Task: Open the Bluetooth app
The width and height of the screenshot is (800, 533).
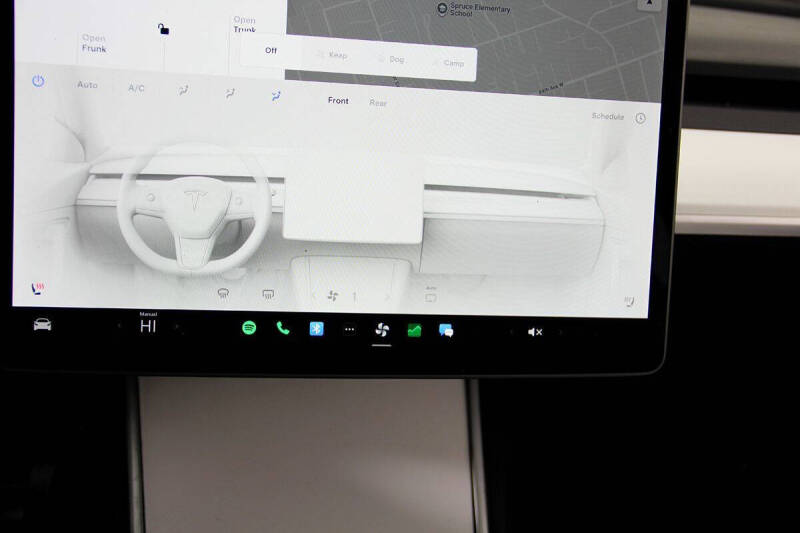Action: point(316,328)
